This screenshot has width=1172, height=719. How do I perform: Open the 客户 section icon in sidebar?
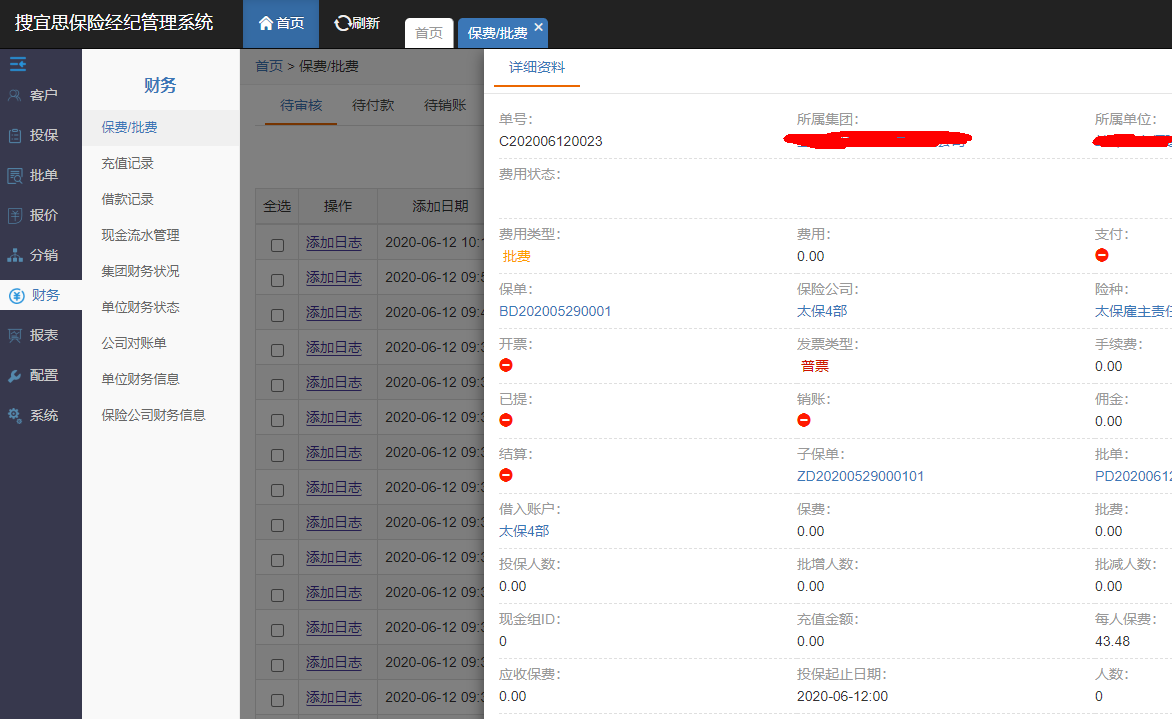point(14,95)
